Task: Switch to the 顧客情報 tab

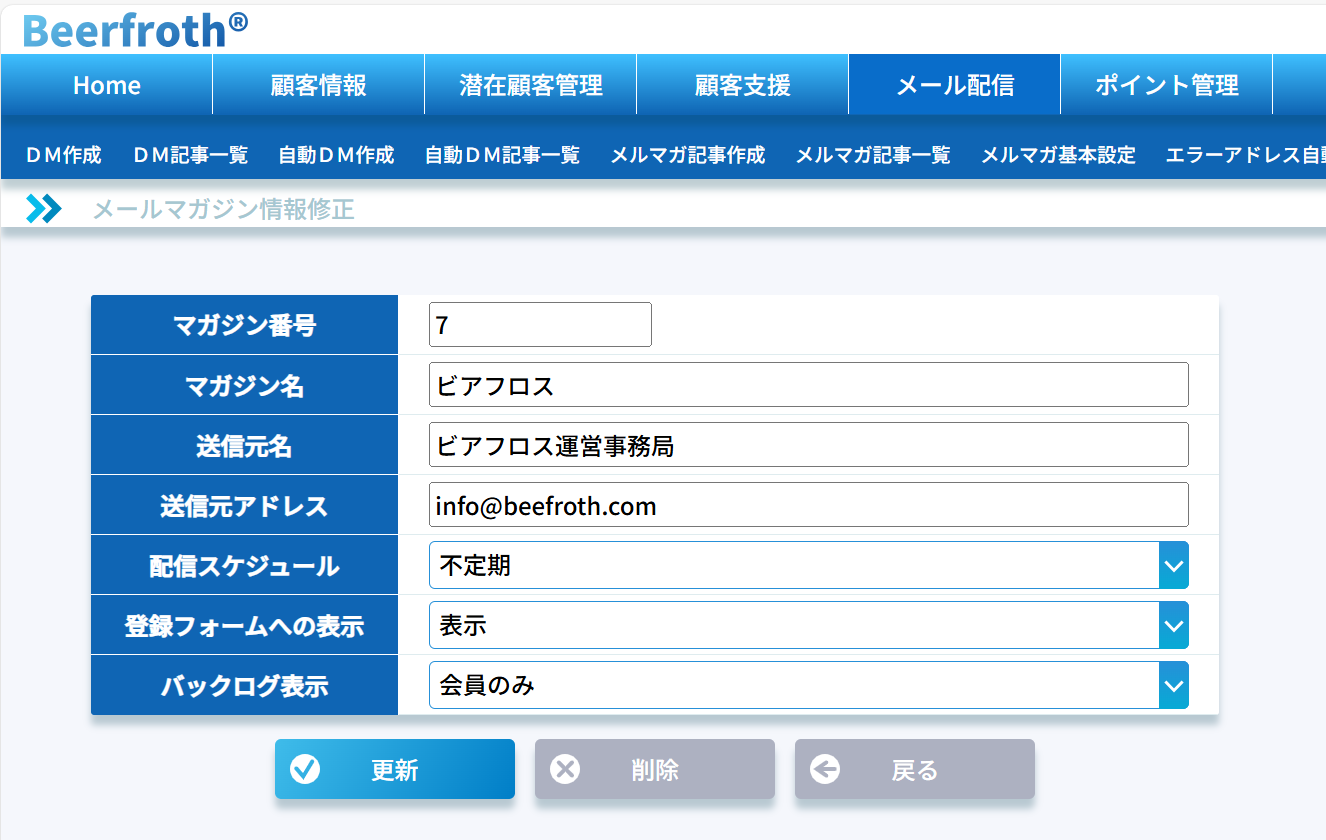Action: coord(318,86)
